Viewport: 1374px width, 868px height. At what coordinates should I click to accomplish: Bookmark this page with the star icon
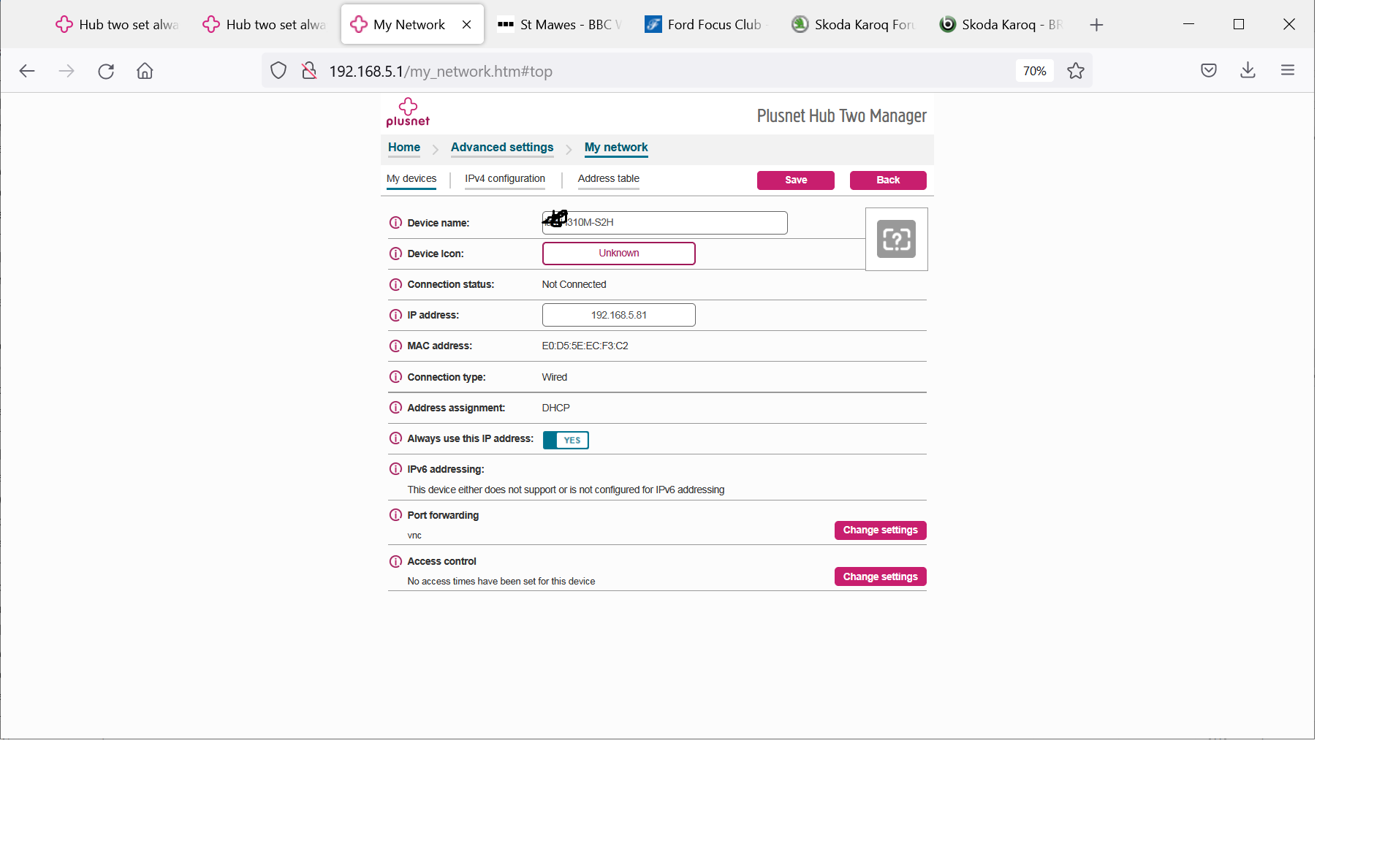click(1074, 70)
